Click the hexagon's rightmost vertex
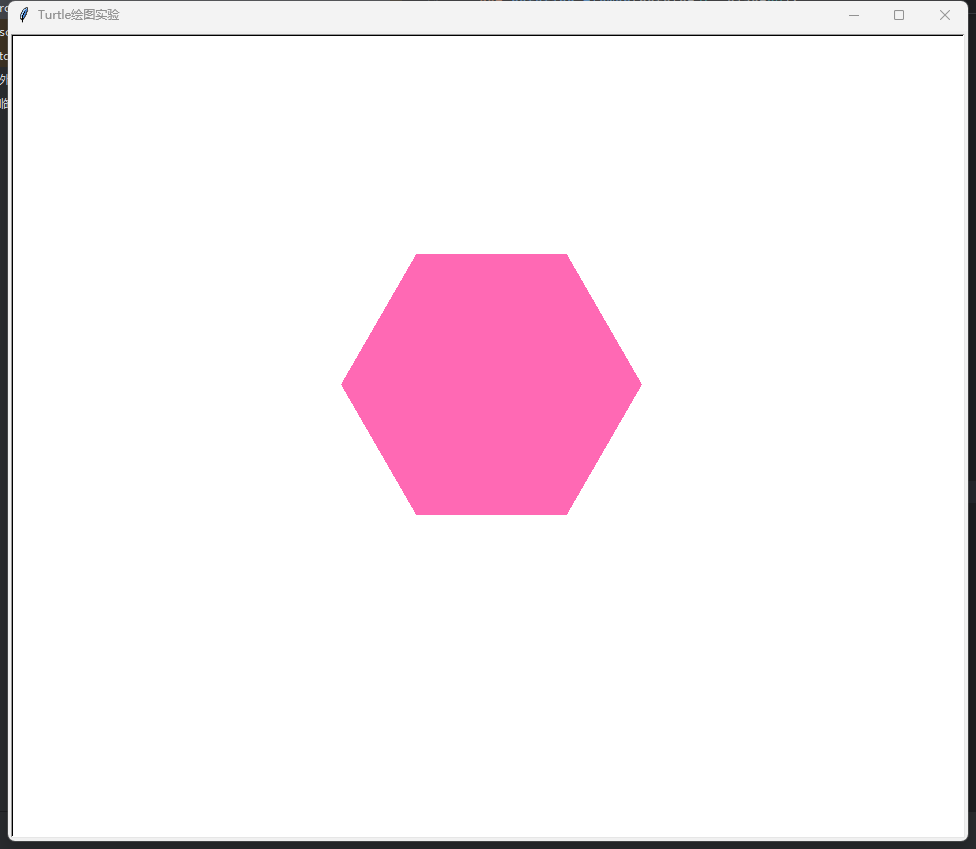Screen dimensions: 976x849 [x=638, y=384]
